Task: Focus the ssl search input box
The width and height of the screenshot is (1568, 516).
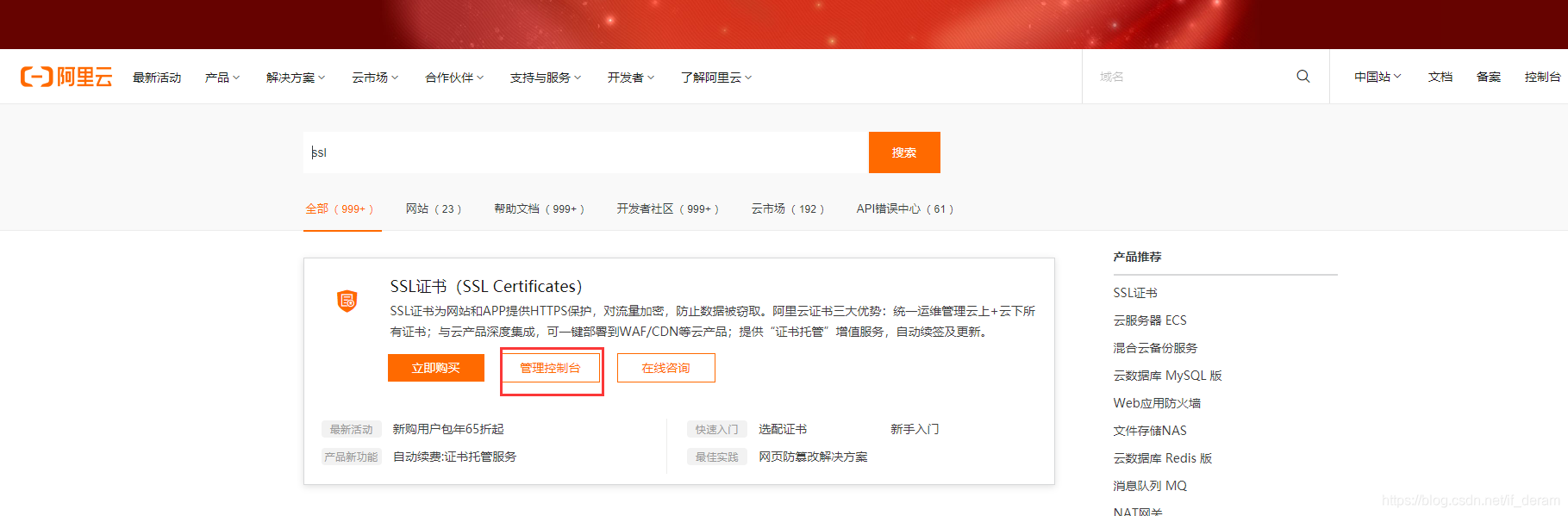Action: tap(586, 152)
